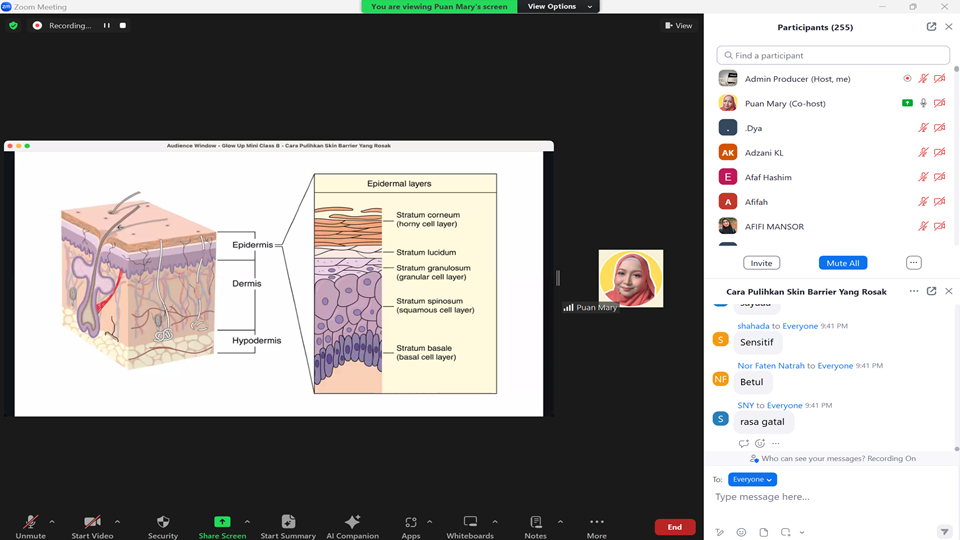Click the shared-screen divider handle
Viewport: 960px width, 540px height.
pyautogui.click(x=558, y=278)
